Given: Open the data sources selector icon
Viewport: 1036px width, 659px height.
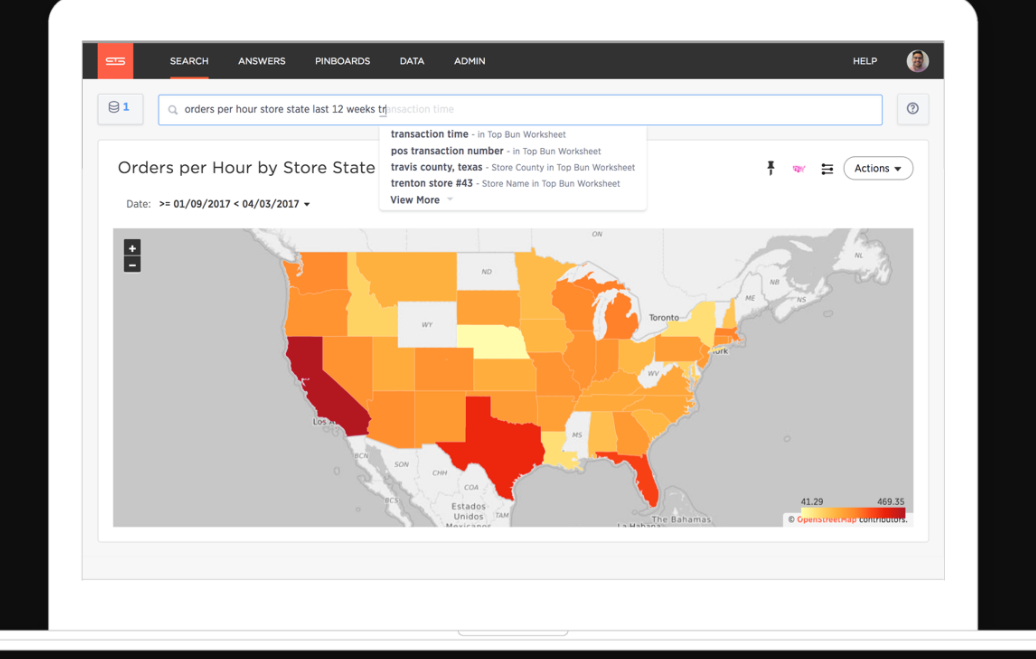Looking at the screenshot, I should click(120, 108).
